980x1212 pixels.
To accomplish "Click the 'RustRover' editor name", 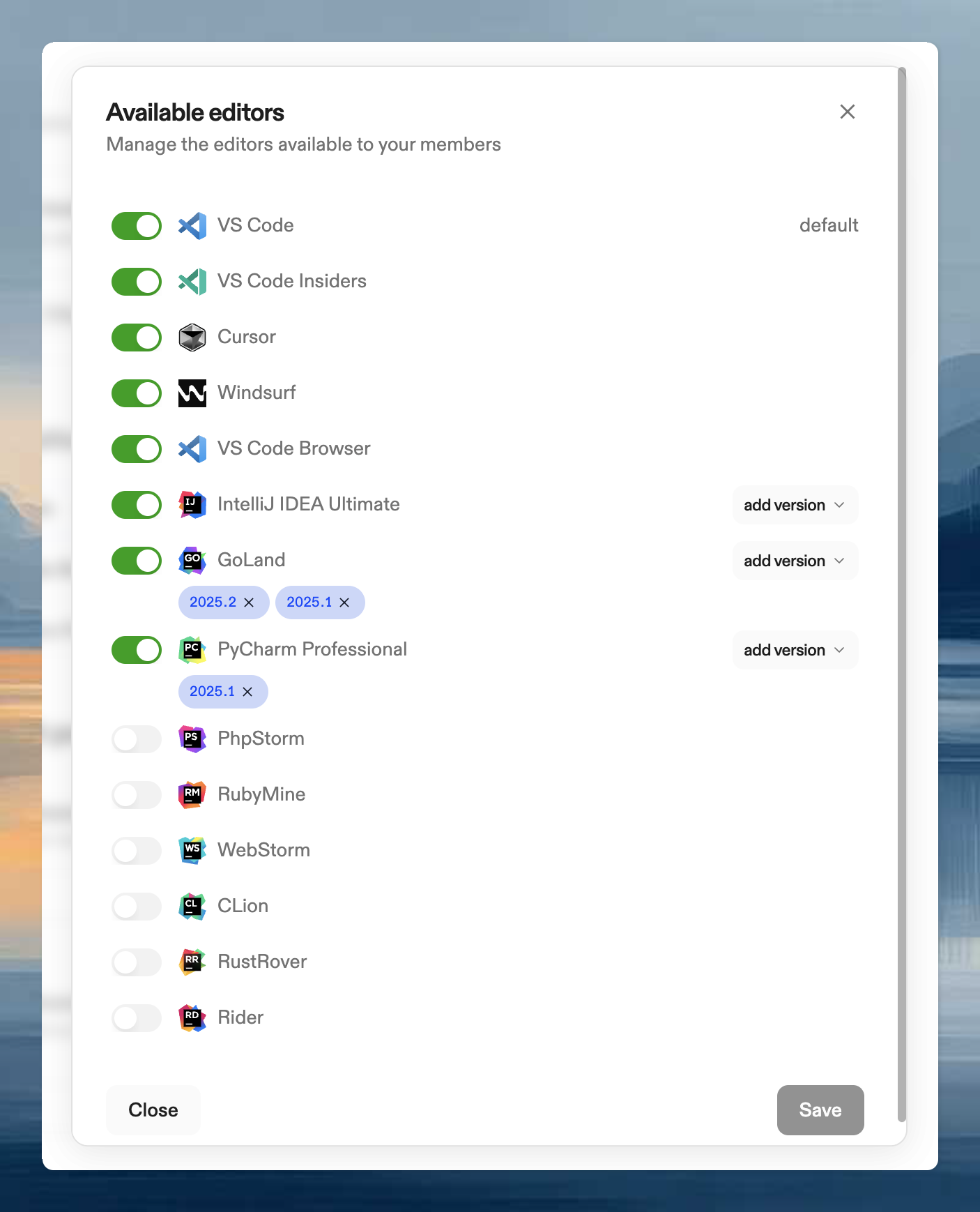I will tap(262, 962).
